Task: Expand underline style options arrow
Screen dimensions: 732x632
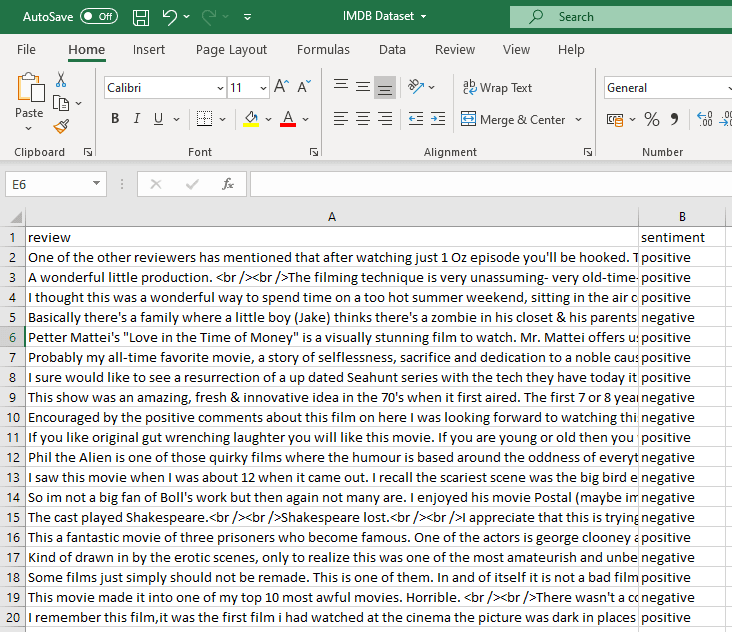Action: [176, 119]
